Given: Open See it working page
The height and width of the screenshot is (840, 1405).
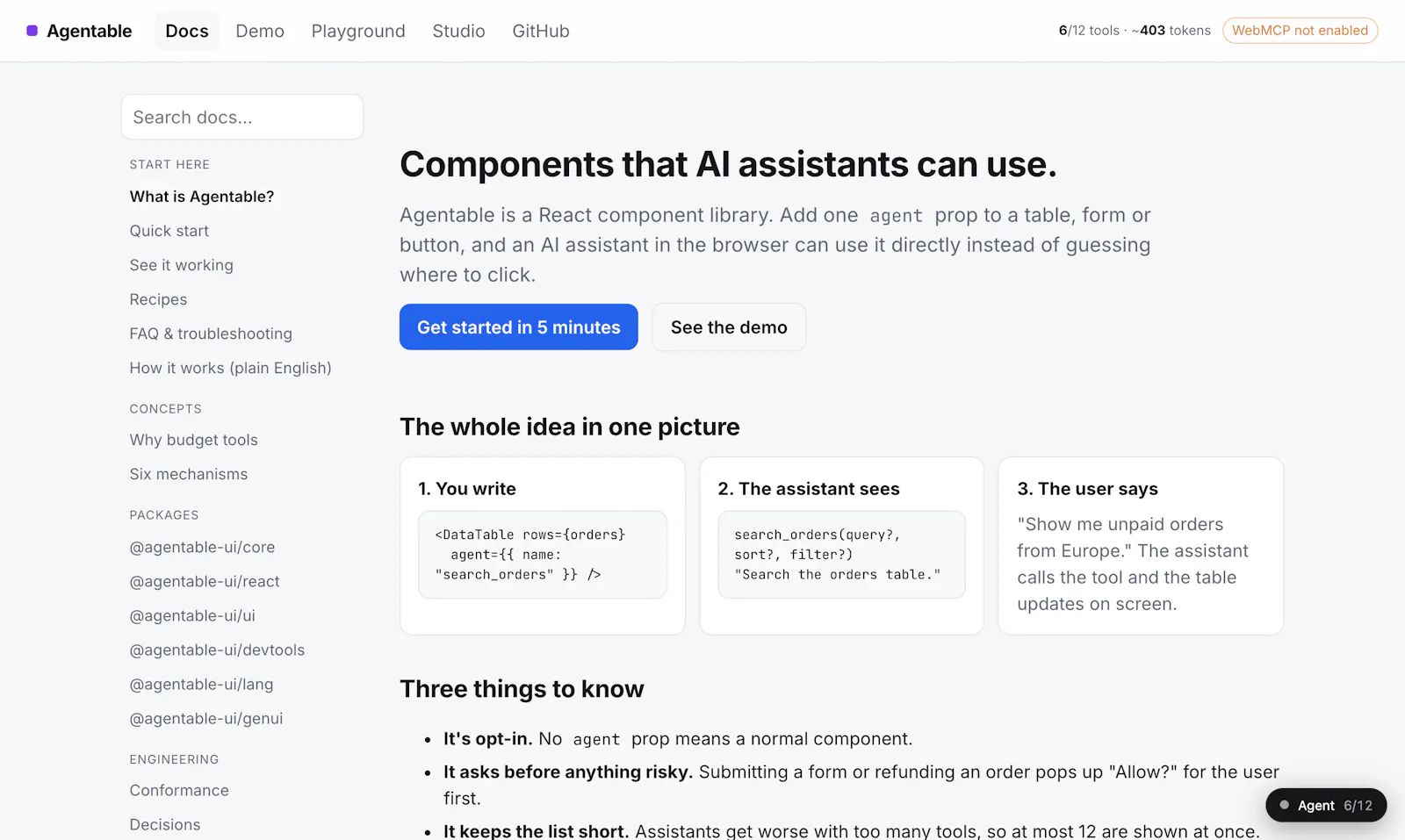Looking at the screenshot, I should coord(182,265).
